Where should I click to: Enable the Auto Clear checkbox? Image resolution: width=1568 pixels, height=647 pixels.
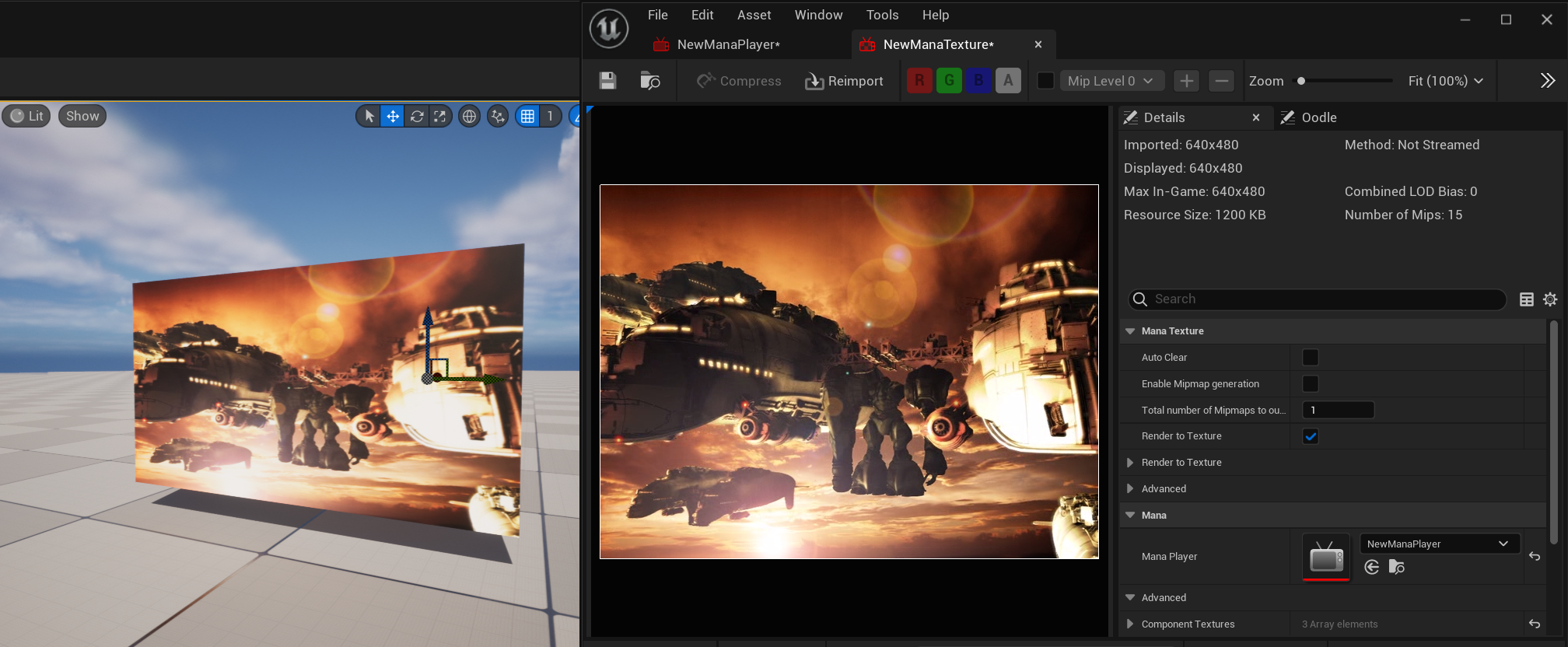(1310, 358)
